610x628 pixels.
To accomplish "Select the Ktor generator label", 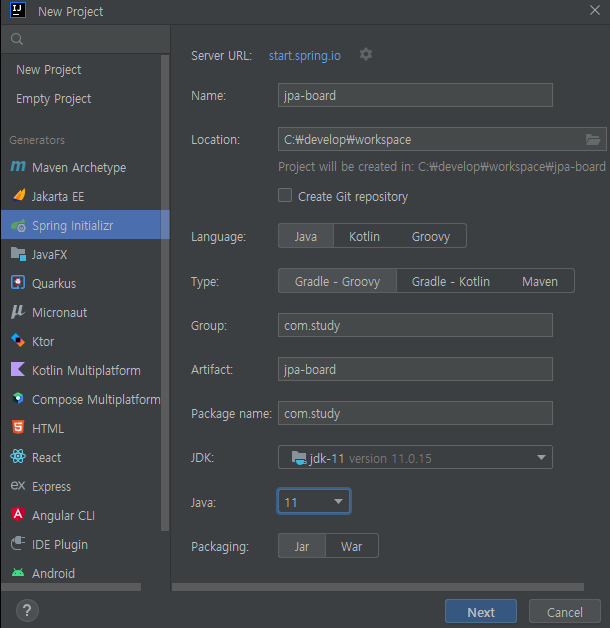I will click(x=43, y=341).
